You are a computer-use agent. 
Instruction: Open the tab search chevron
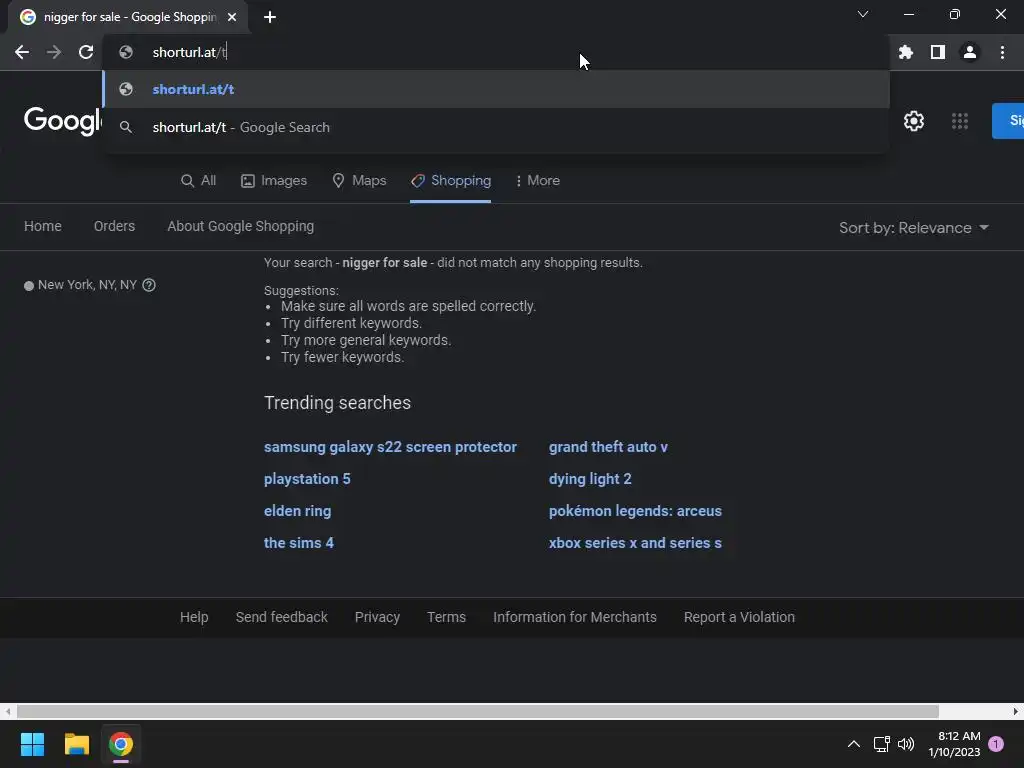click(x=863, y=14)
